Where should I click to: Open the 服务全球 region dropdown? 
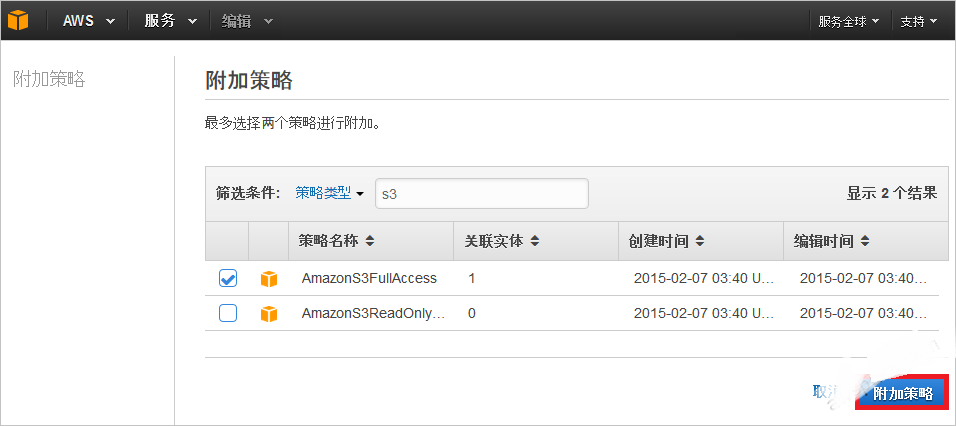pyautogui.click(x=849, y=21)
